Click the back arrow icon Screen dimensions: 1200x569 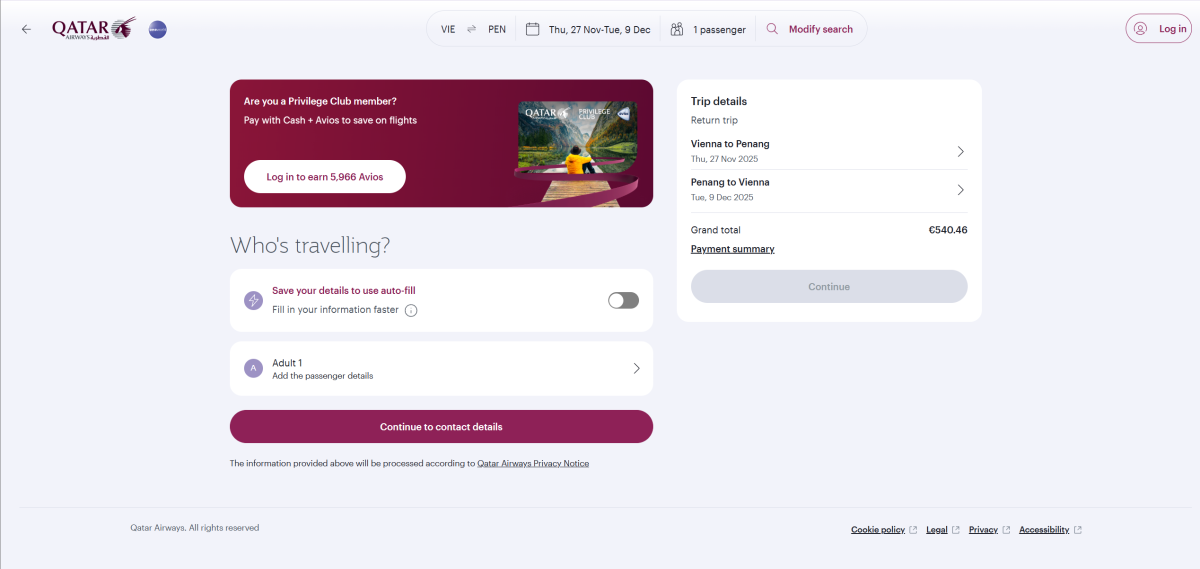(x=26, y=29)
